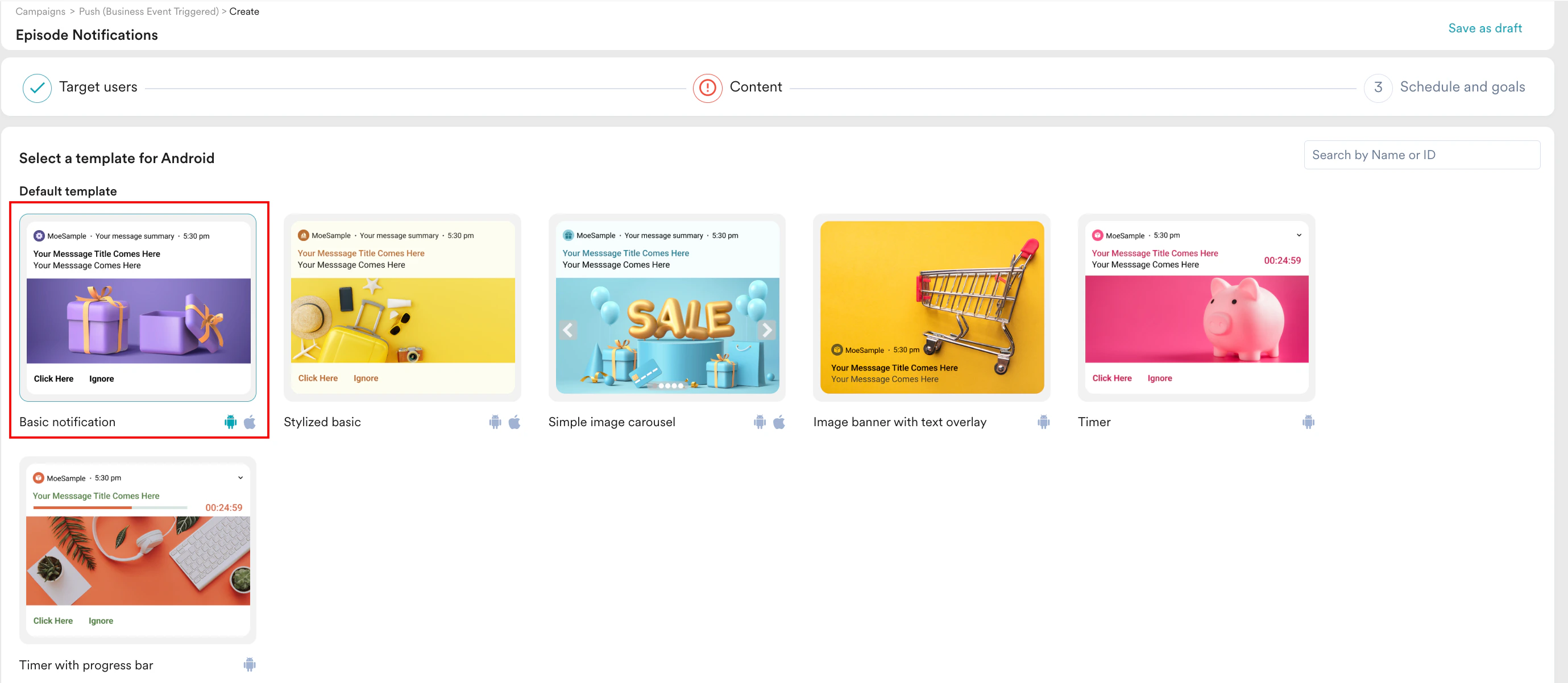Click Android icon next to Timer label
Screen dimensions: 1568x683
[x=1308, y=422]
